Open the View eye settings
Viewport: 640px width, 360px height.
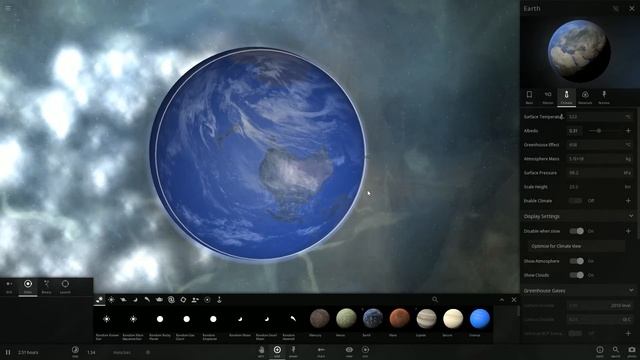(x=349, y=351)
